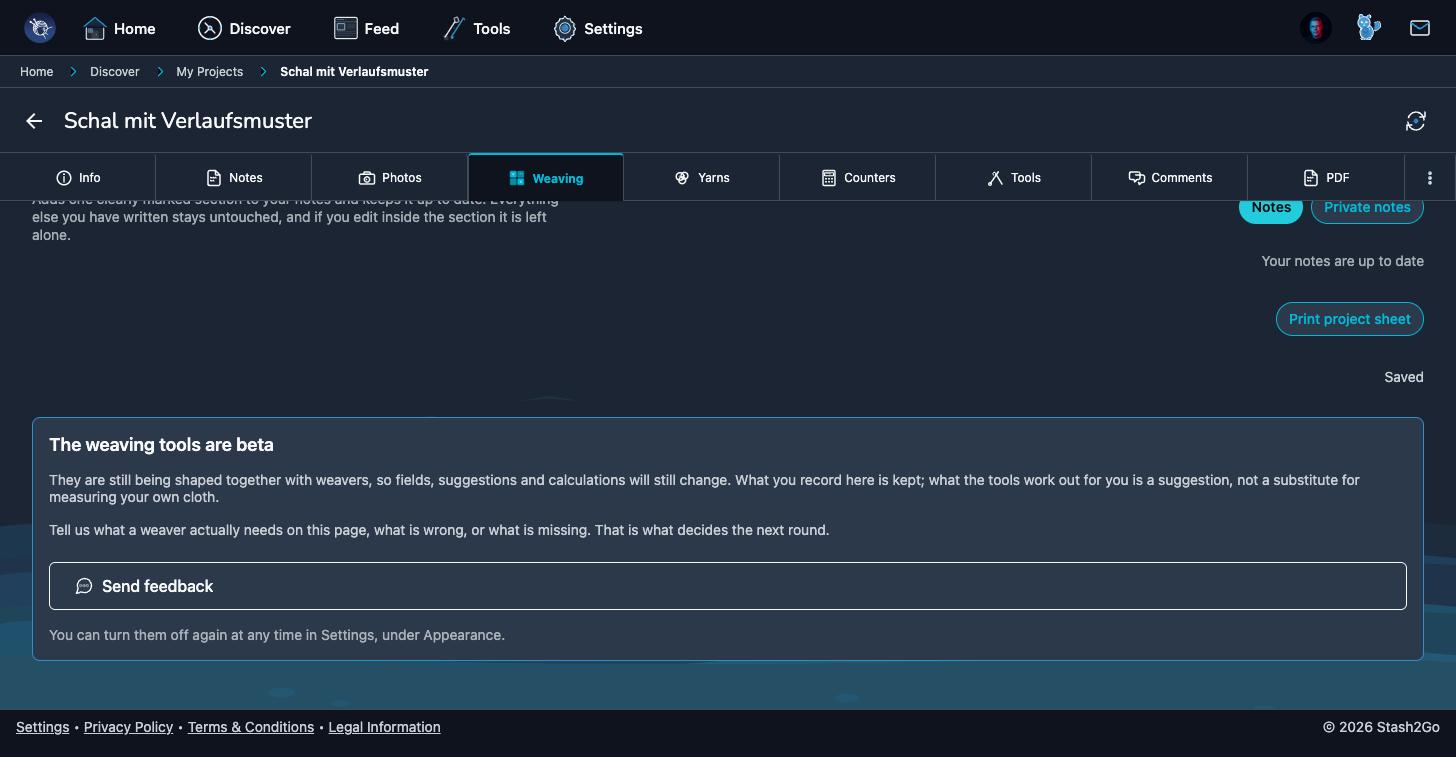Click Print project sheet button
The height and width of the screenshot is (757, 1456).
tap(1350, 319)
